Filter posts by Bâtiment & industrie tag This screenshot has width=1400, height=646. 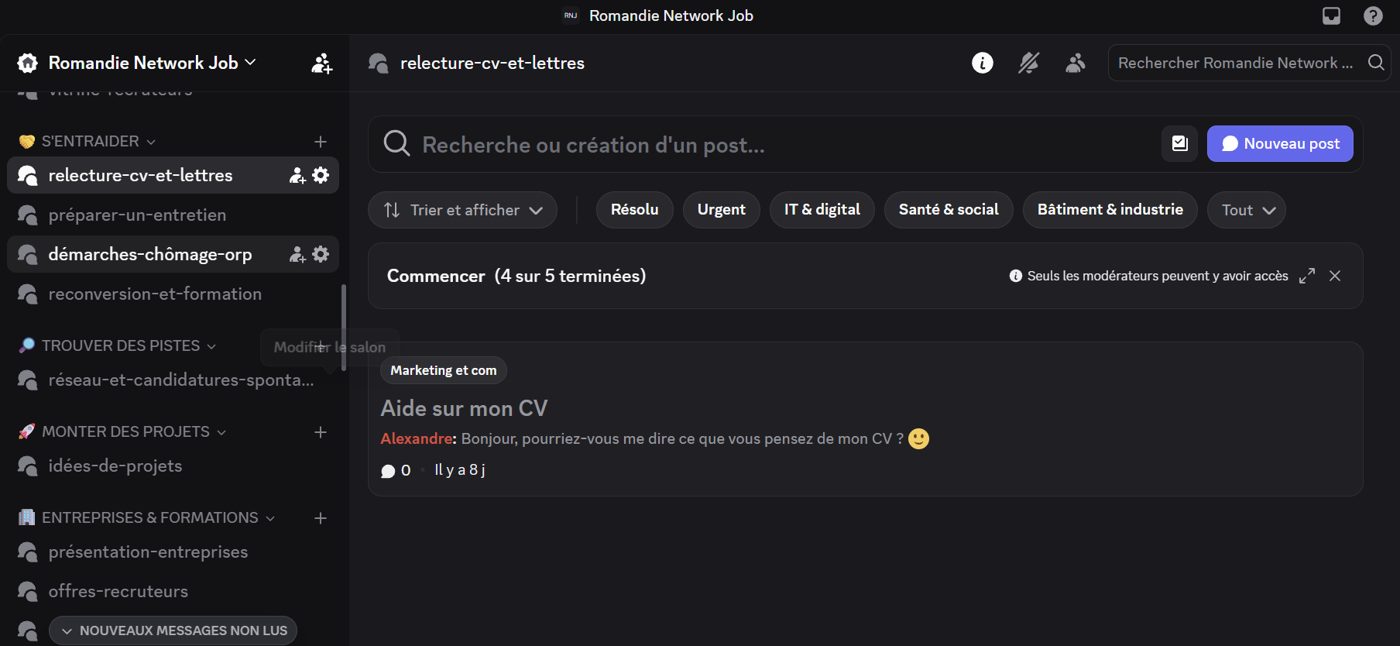click(x=1110, y=210)
